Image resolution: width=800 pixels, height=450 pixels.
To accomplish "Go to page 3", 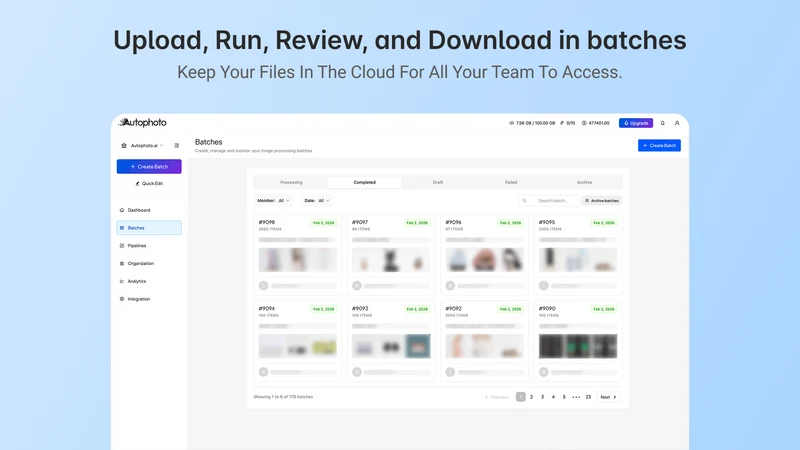I will point(542,397).
